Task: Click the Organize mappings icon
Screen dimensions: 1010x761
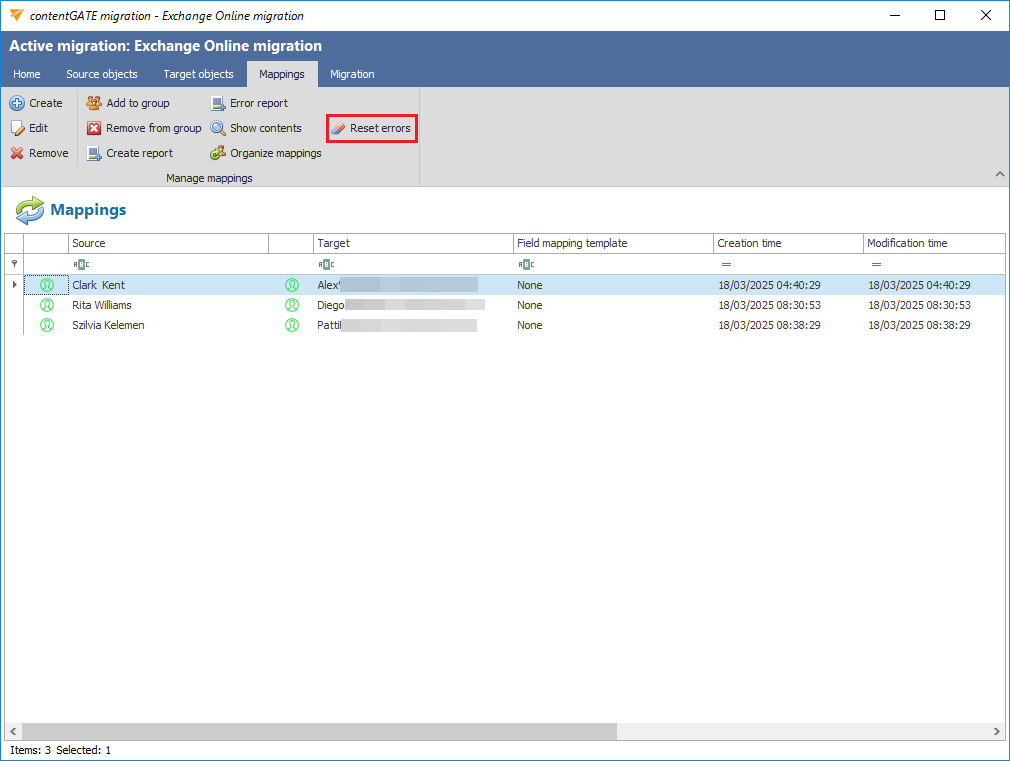Action: click(218, 153)
